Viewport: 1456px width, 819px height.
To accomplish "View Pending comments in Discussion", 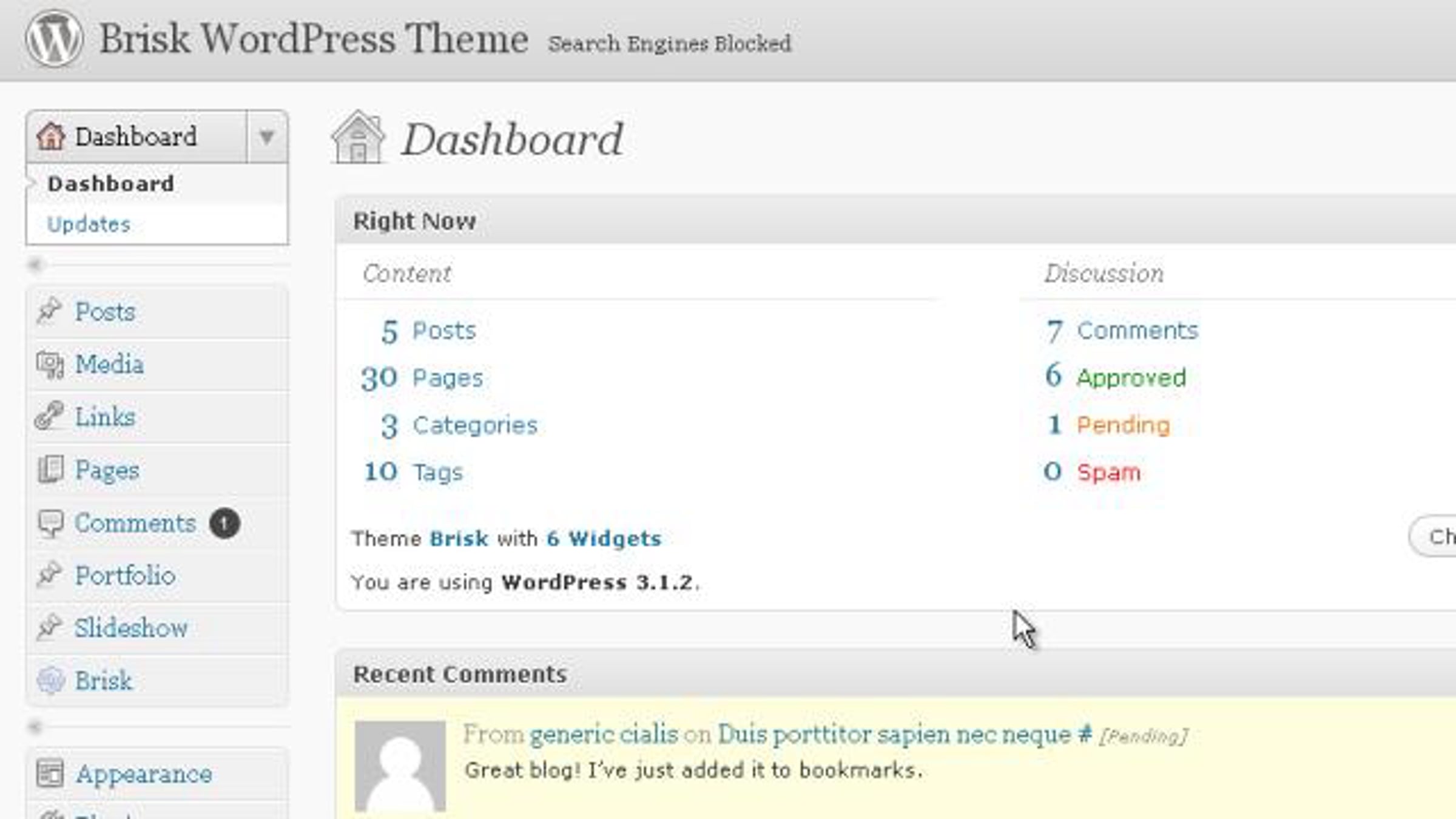I will [x=1123, y=425].
